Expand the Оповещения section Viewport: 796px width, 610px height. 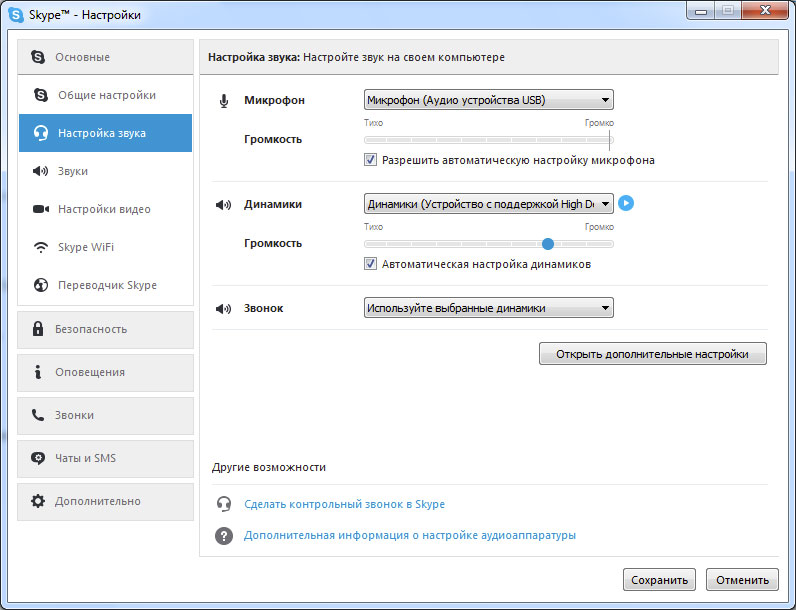click(106, 372)
